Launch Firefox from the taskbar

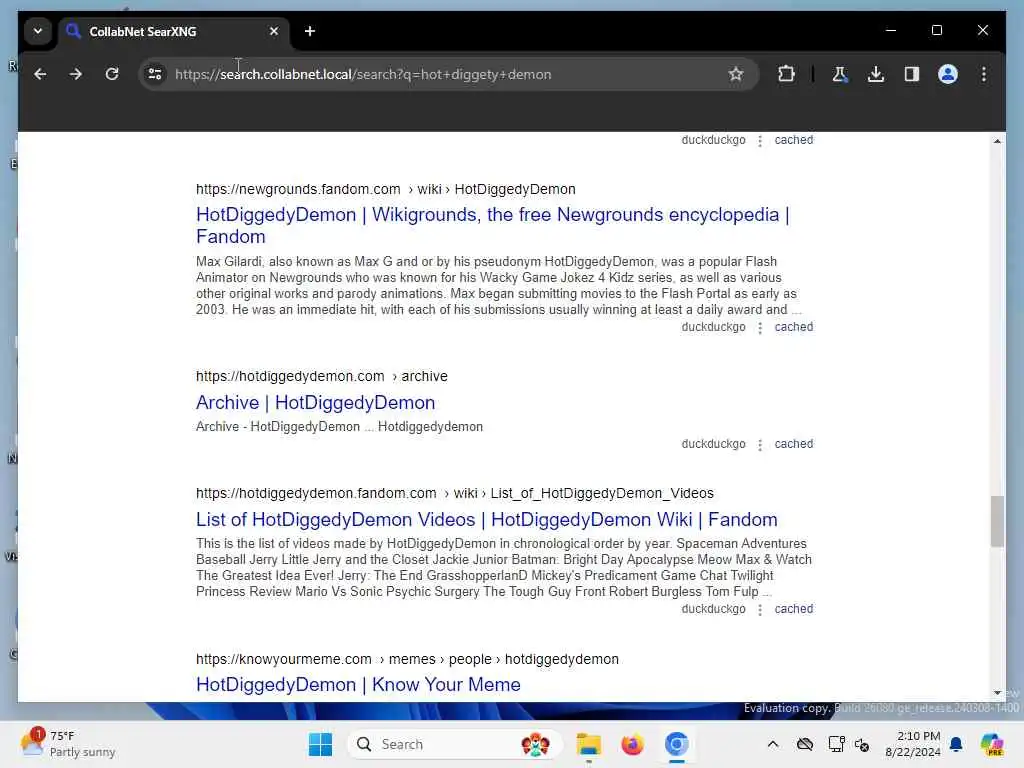(x=632, y=744)
